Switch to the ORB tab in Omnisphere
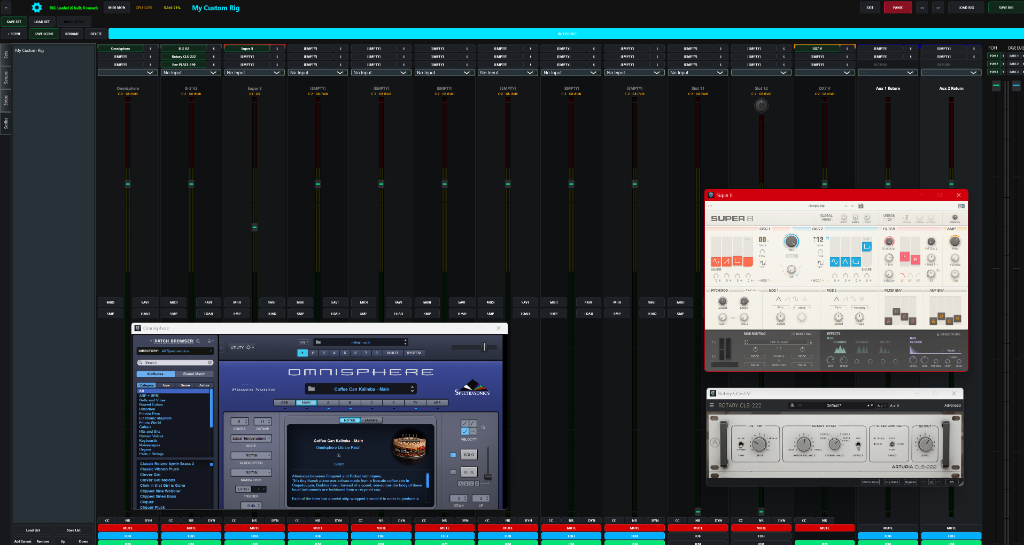This screenshot has height=545, width=1024. 285,403
